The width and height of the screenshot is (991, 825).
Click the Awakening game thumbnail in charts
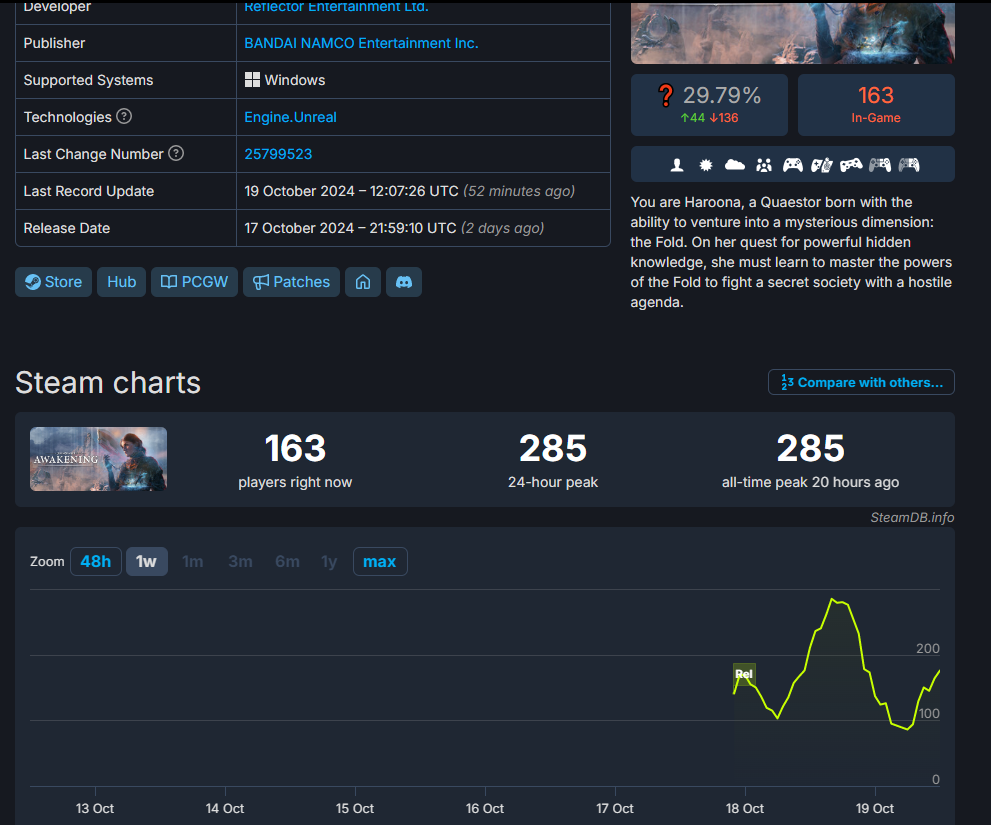[99, 459]
